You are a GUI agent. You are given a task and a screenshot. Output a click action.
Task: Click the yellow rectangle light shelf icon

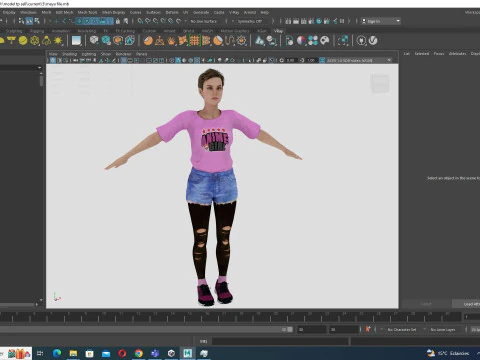tap(11, 41)
